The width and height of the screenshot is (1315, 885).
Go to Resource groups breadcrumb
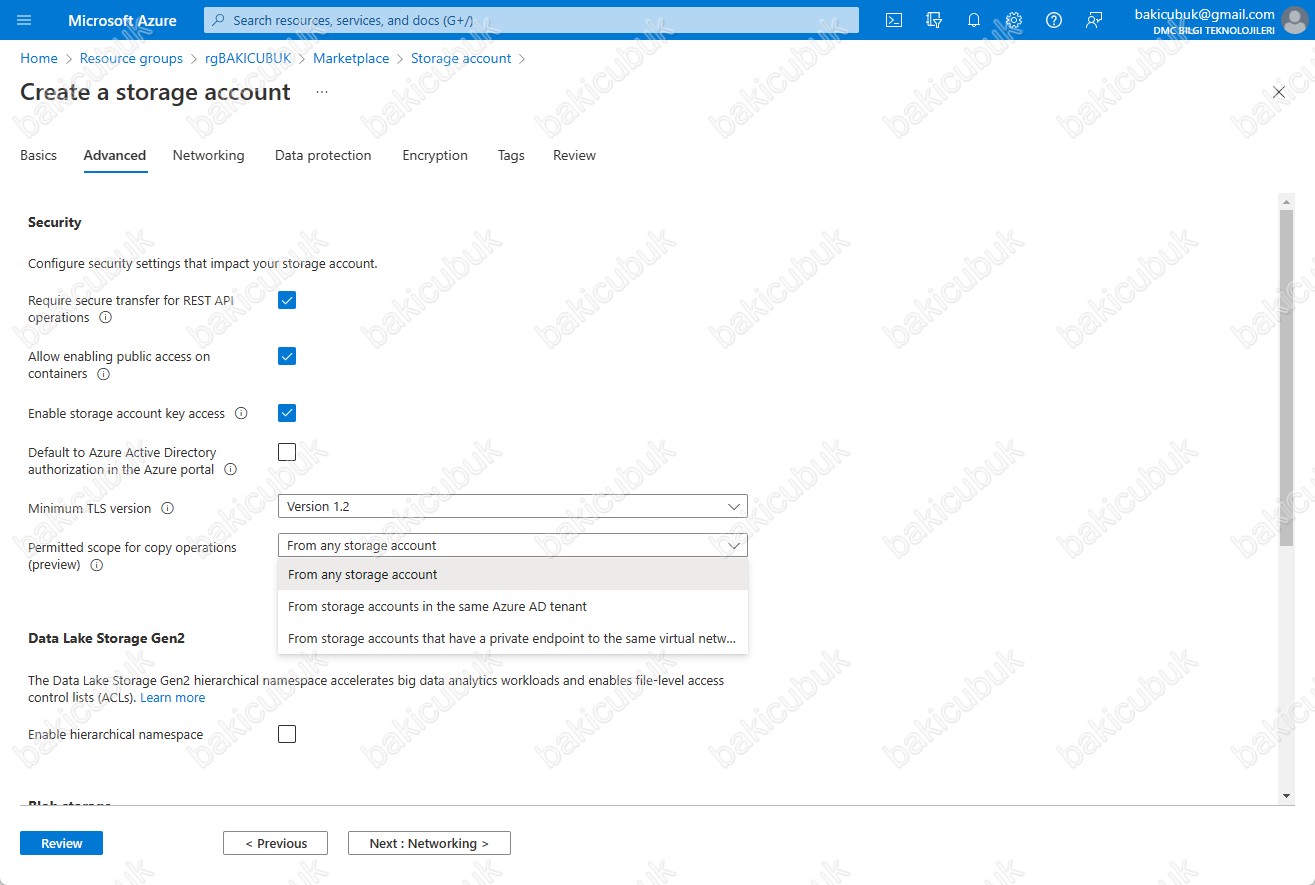pos(131,59)
